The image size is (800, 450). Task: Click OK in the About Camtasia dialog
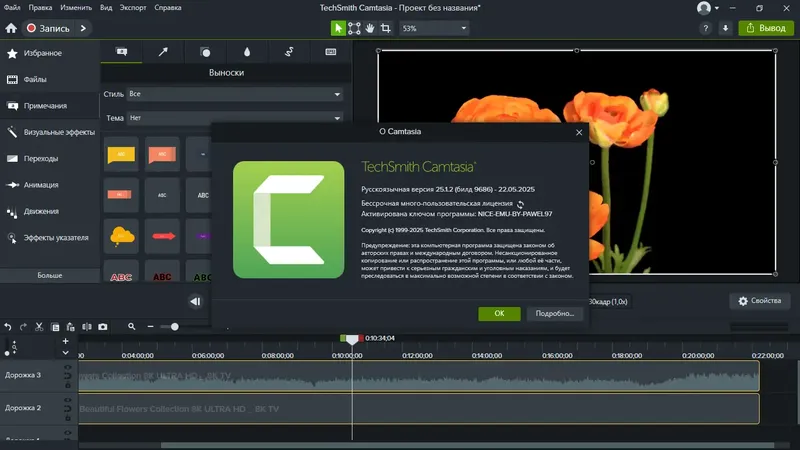tap(499, 313)
